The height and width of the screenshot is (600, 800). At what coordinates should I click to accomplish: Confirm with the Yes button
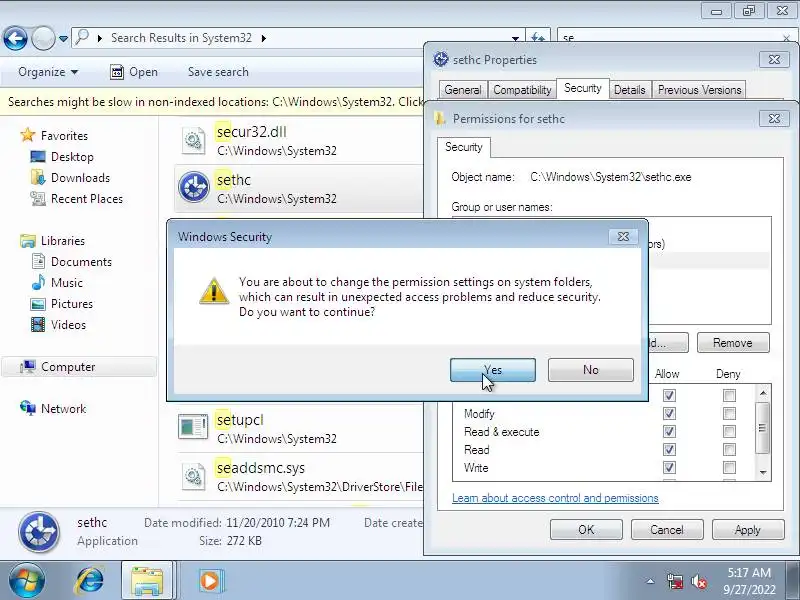[x=492, y=370]
